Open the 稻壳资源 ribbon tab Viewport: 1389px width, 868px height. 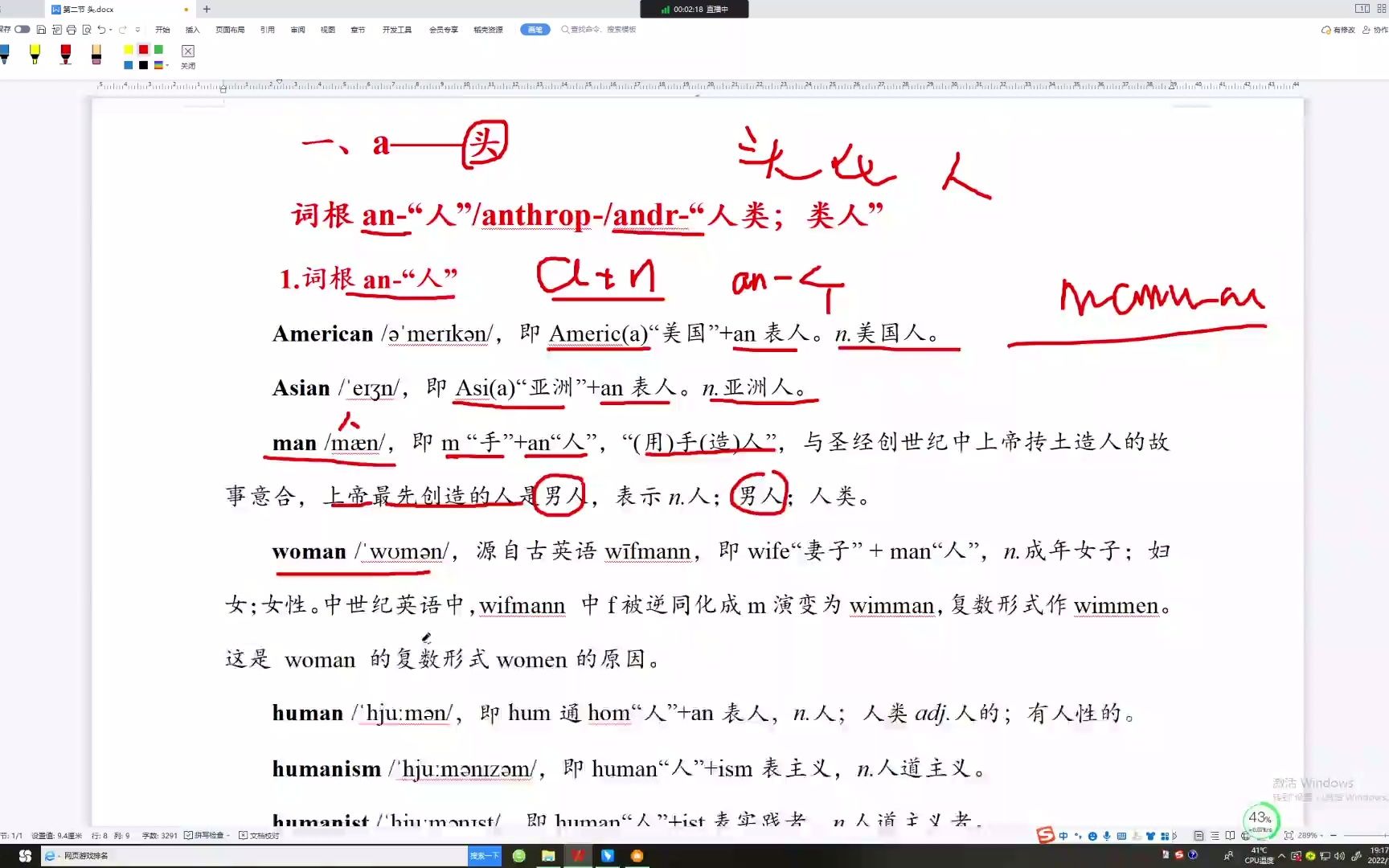[488, 30]
